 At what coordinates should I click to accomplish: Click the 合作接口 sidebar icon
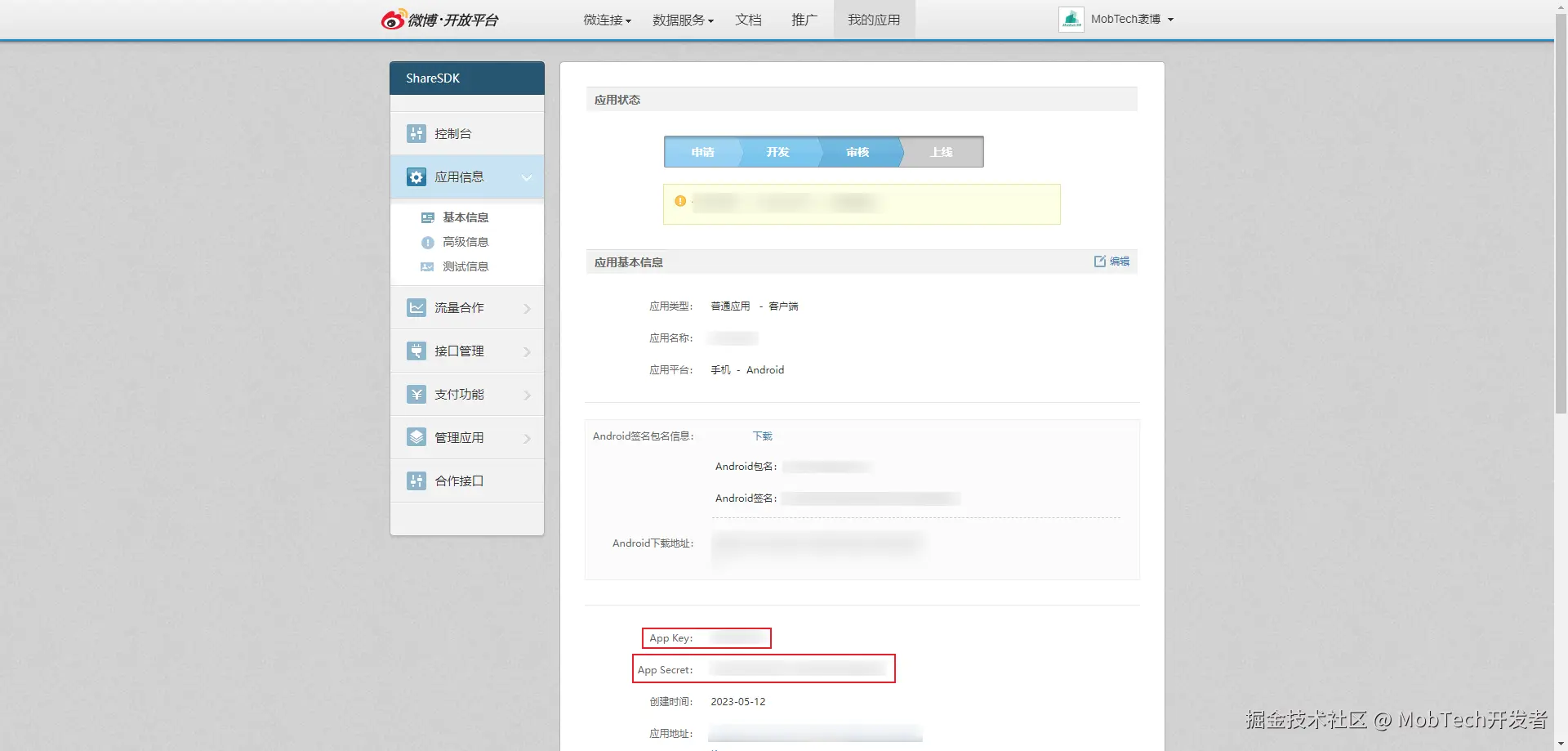[x=416, y=481]
